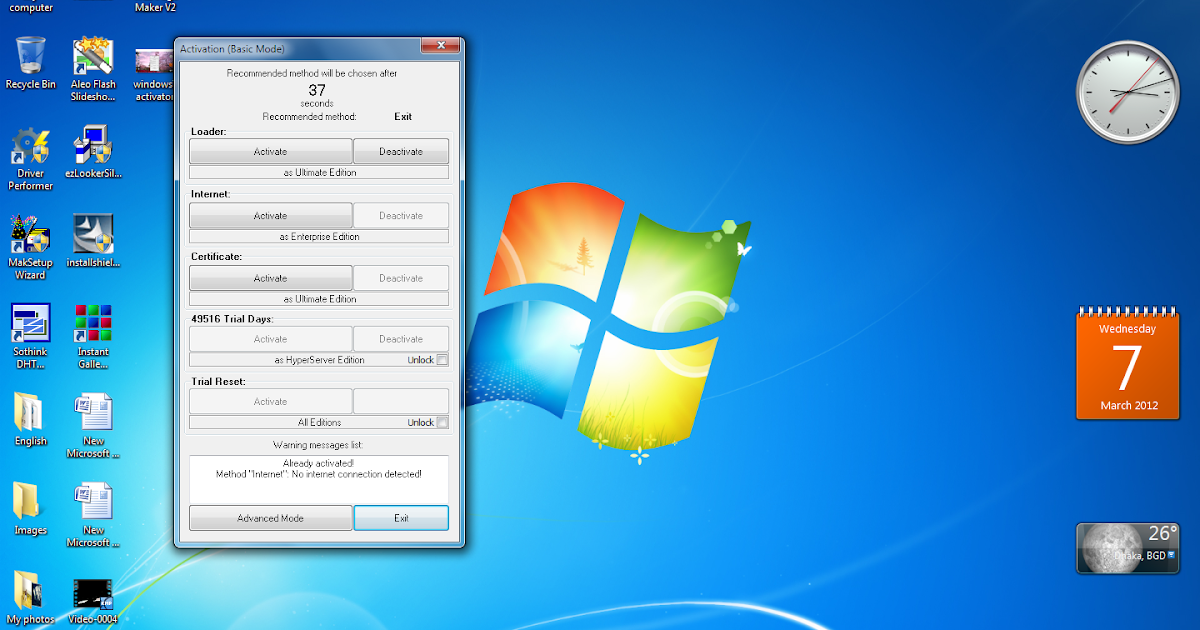
Task: Open the My photos folder icon
Action: pos(31,597)
